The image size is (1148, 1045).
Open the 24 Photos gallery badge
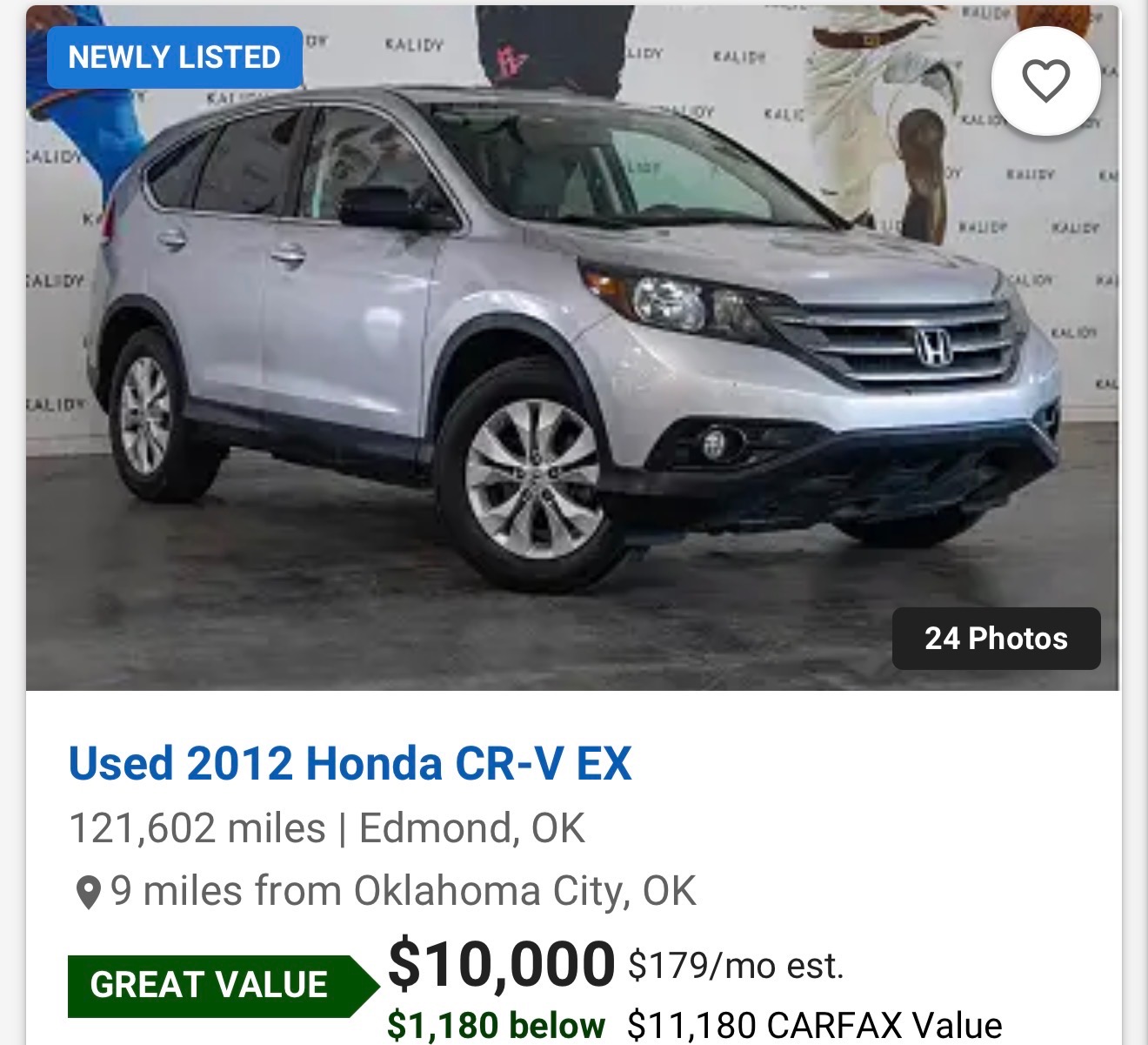(997, 638)
